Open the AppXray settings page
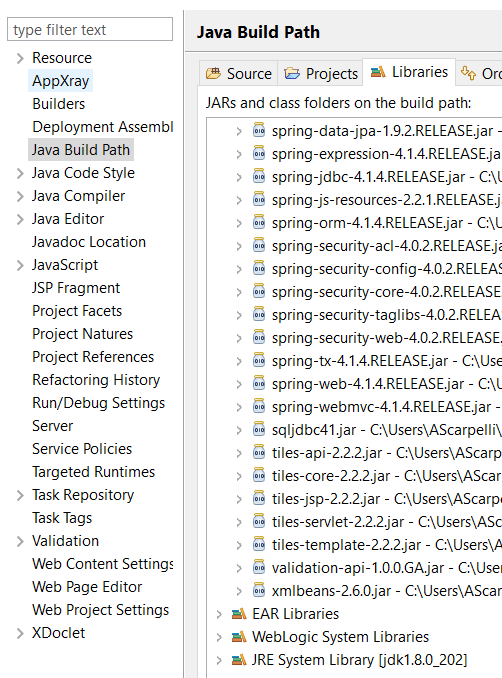This screenshot has height=678, width=502. click(x=61, y=81)
